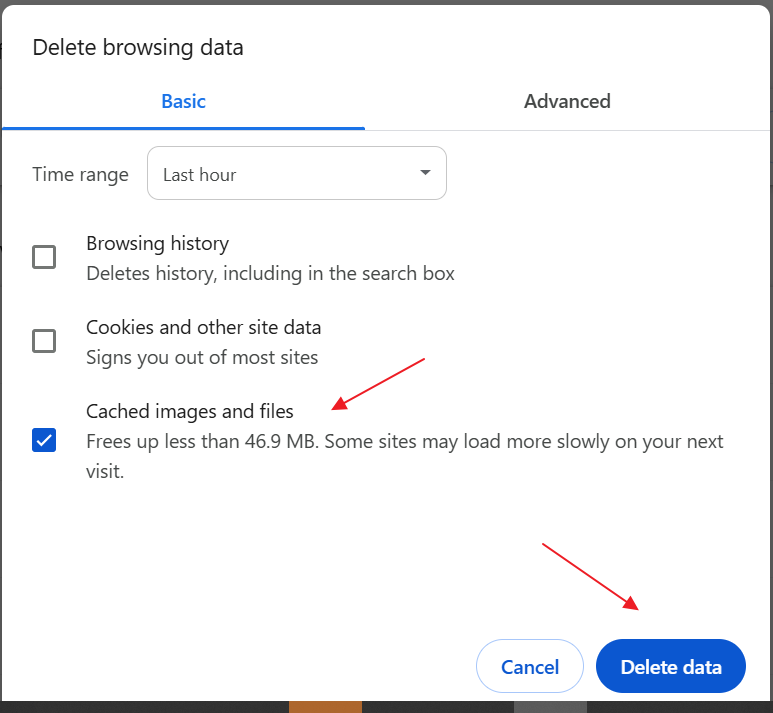Screen dimensions: 773x713
Task: Click the "Frees up less than 46.9 MB" description
Action: (404, 441)
